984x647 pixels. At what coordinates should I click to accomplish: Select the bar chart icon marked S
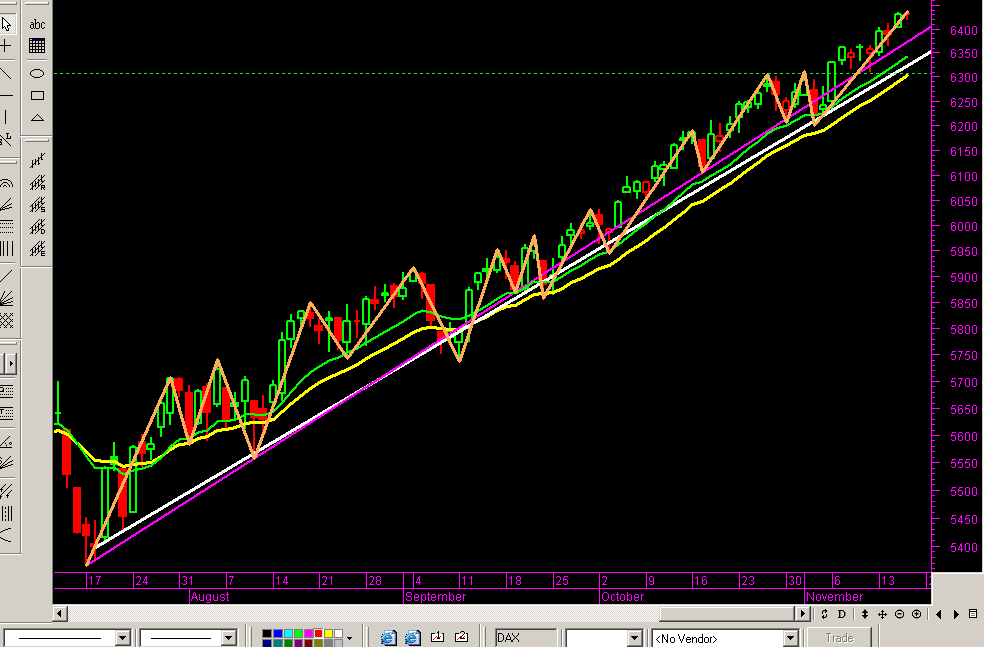pyautogui.click(x=37, y=205)
